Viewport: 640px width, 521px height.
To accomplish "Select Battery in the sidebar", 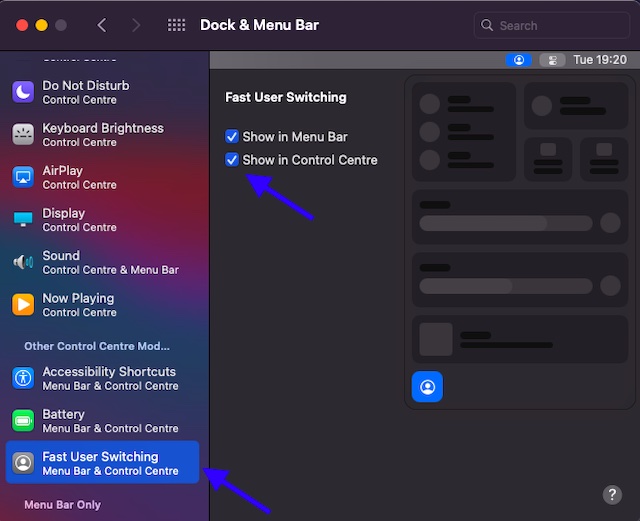I will pos(102,421).
